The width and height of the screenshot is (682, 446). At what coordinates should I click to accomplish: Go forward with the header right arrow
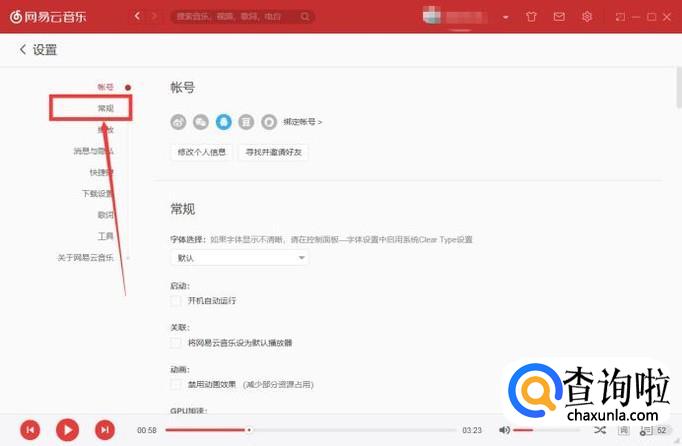[154, 17]
